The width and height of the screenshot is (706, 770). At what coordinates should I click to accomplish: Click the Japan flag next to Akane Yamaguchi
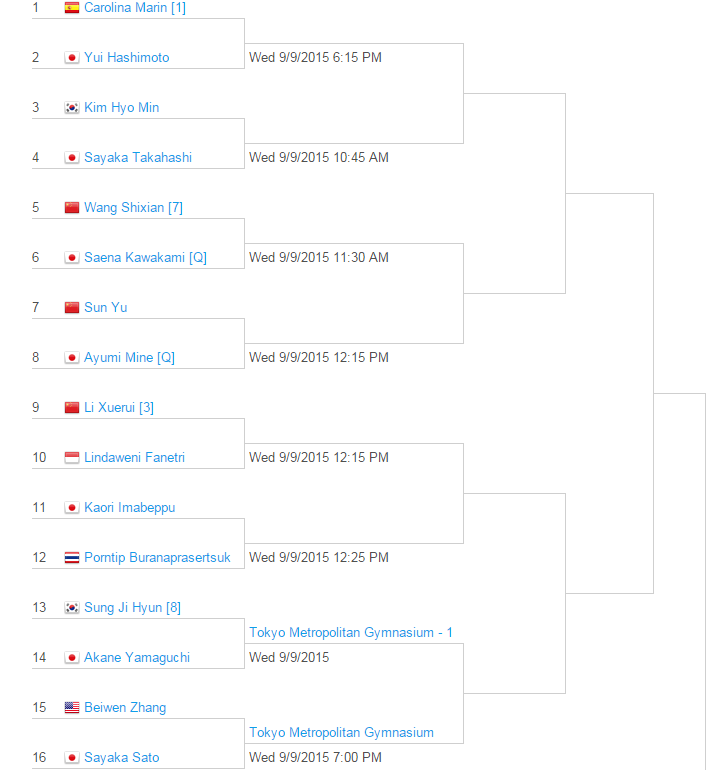click(71, 658)
